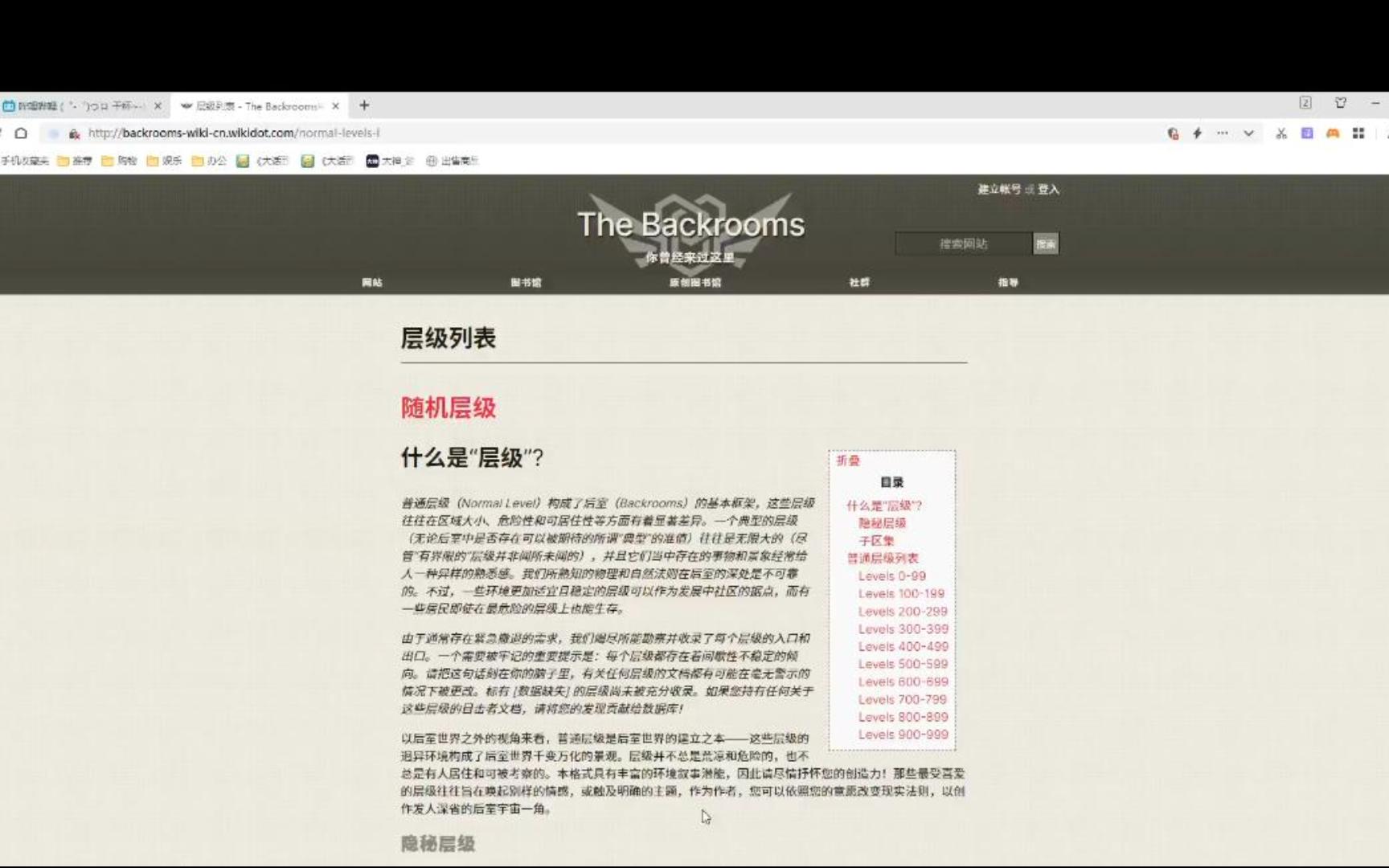Jump to 隐秘层级 in contents

click(x=882, y=523)
